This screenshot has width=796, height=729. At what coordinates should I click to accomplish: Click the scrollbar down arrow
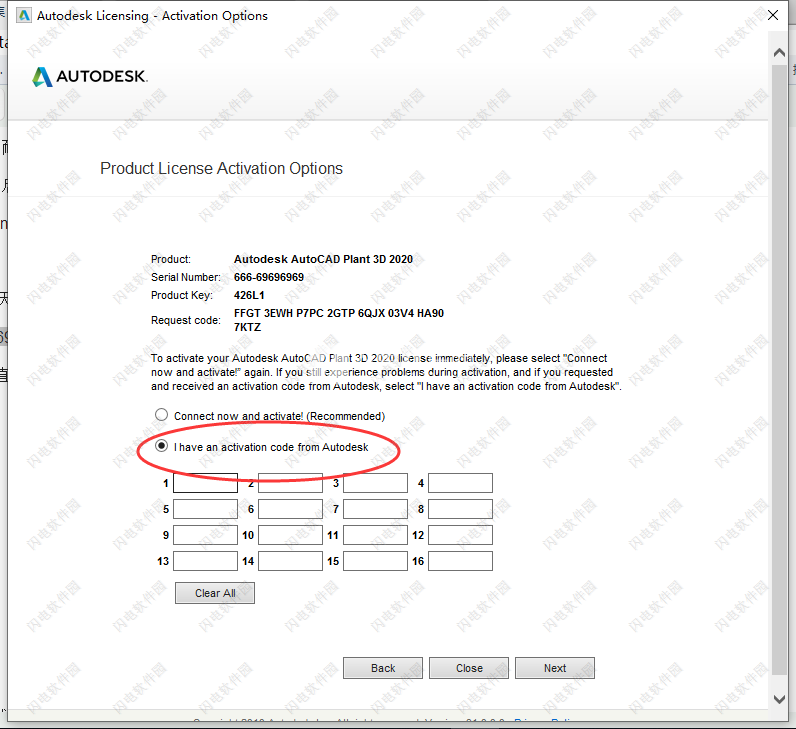(779, 699)
